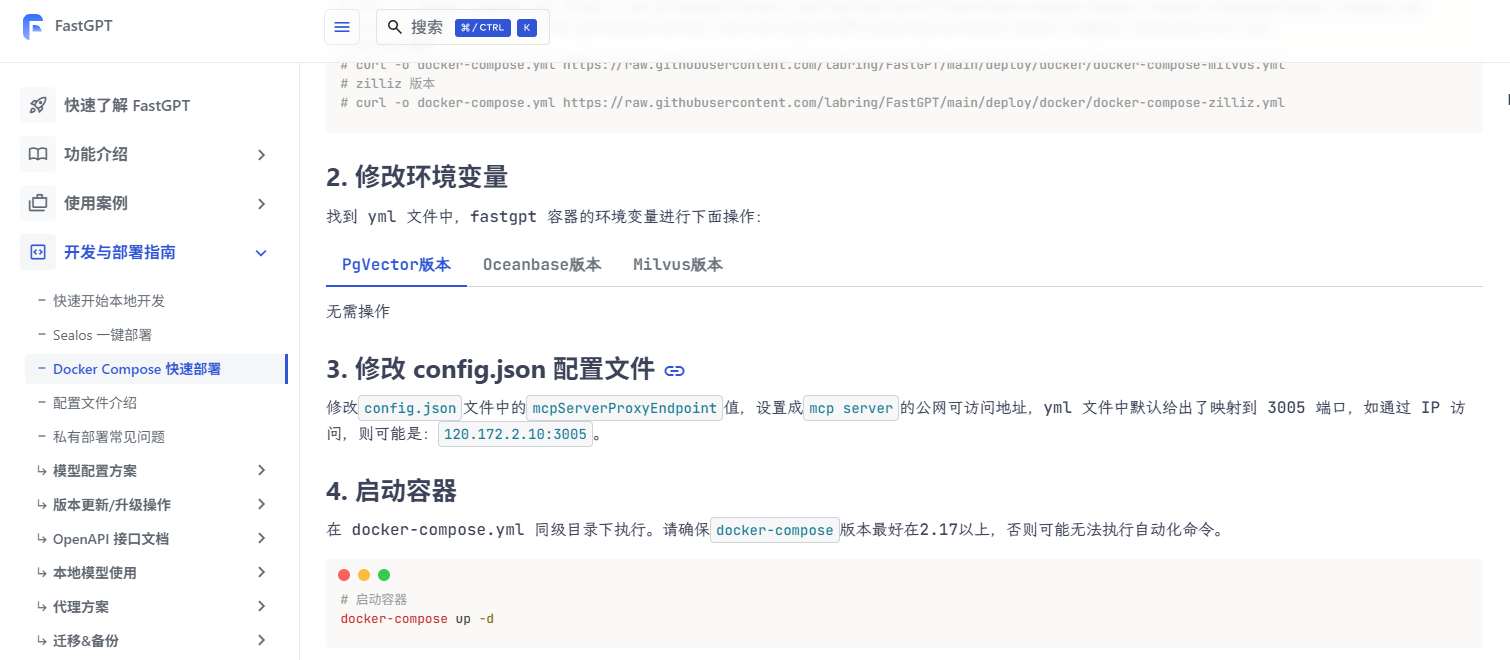Click the inline code 120.172.2.10:3005
The image size is (1510, 660).
point(515,434)
